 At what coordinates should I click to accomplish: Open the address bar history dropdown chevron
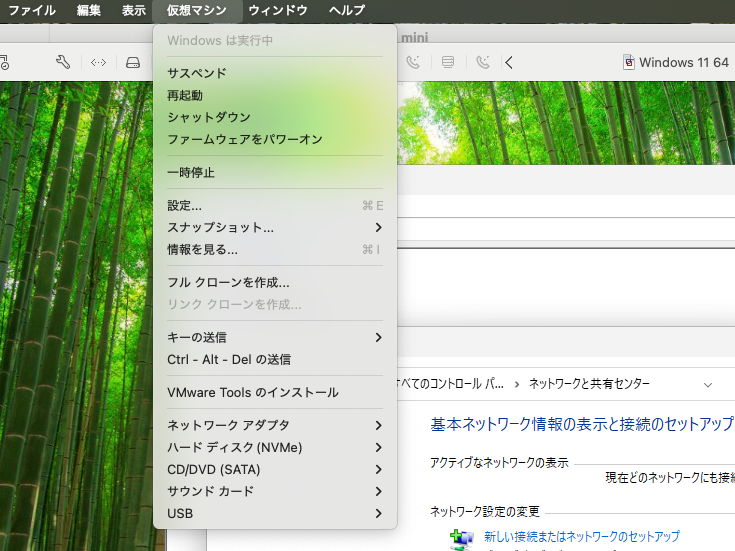[708, 384]
